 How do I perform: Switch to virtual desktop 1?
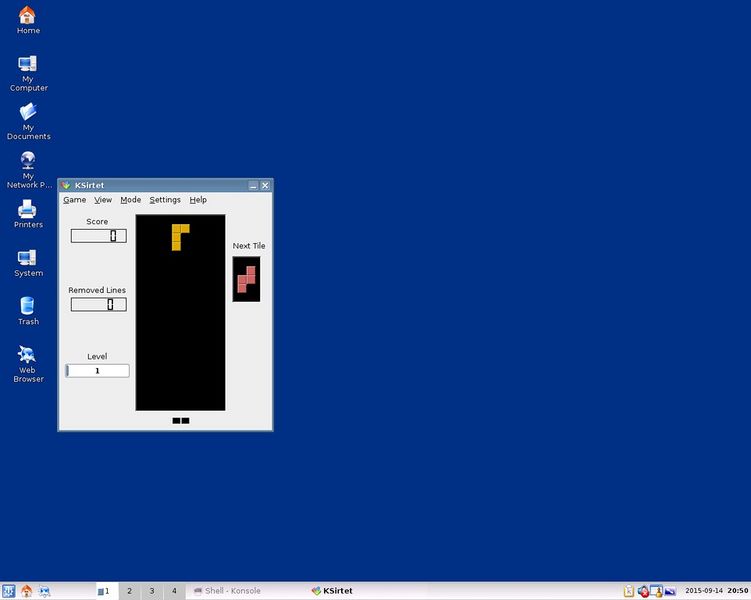pyautogui.click(x=106, y=591)
